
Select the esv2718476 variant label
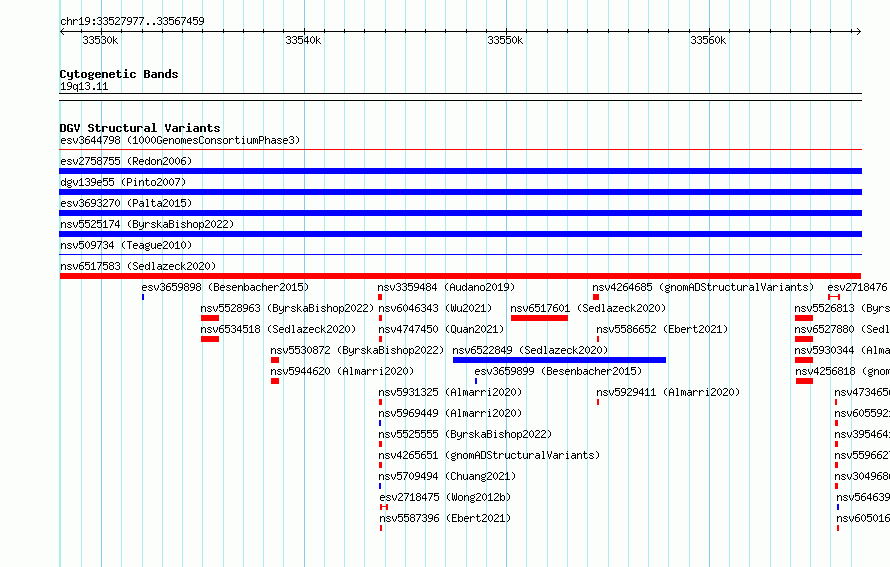[x=857, y=287]
